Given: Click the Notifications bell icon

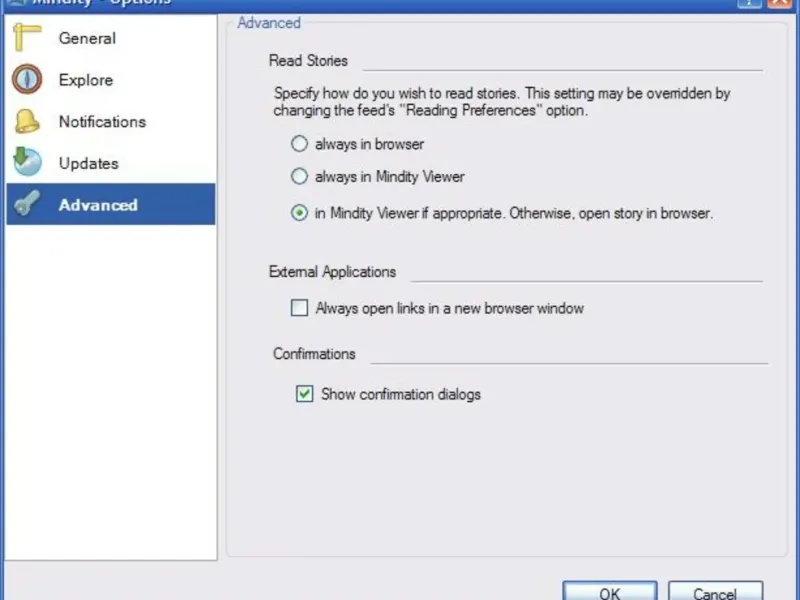Looking at the screenshot, I should [x=27, y=121].
